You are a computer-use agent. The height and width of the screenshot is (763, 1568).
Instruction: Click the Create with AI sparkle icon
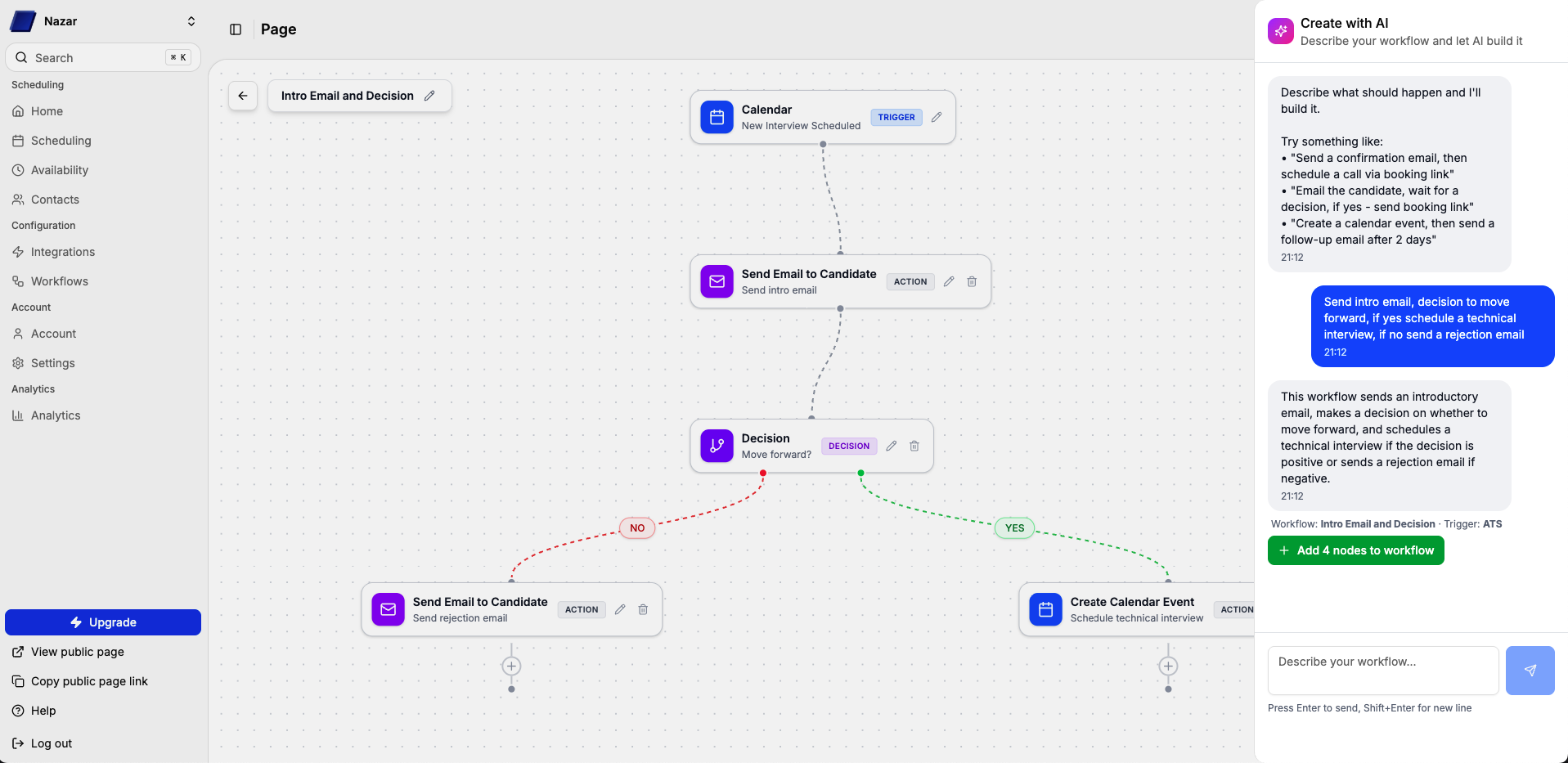[1279, 30]
